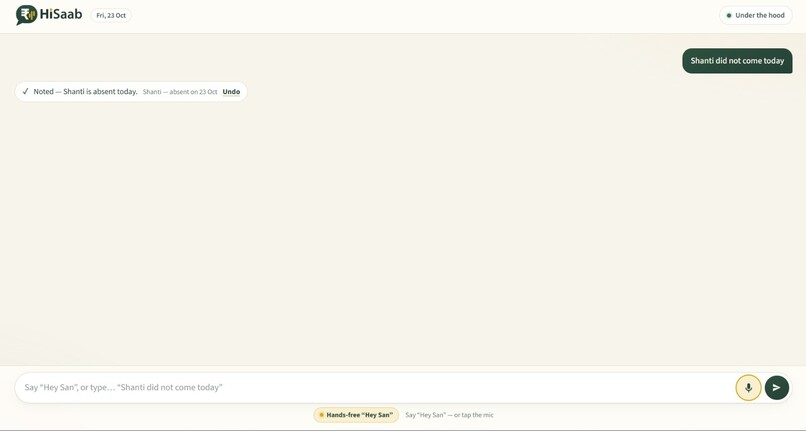Screen dimensions: 806x431
Task: Tap the microphone button
Action: click(748, 388)
